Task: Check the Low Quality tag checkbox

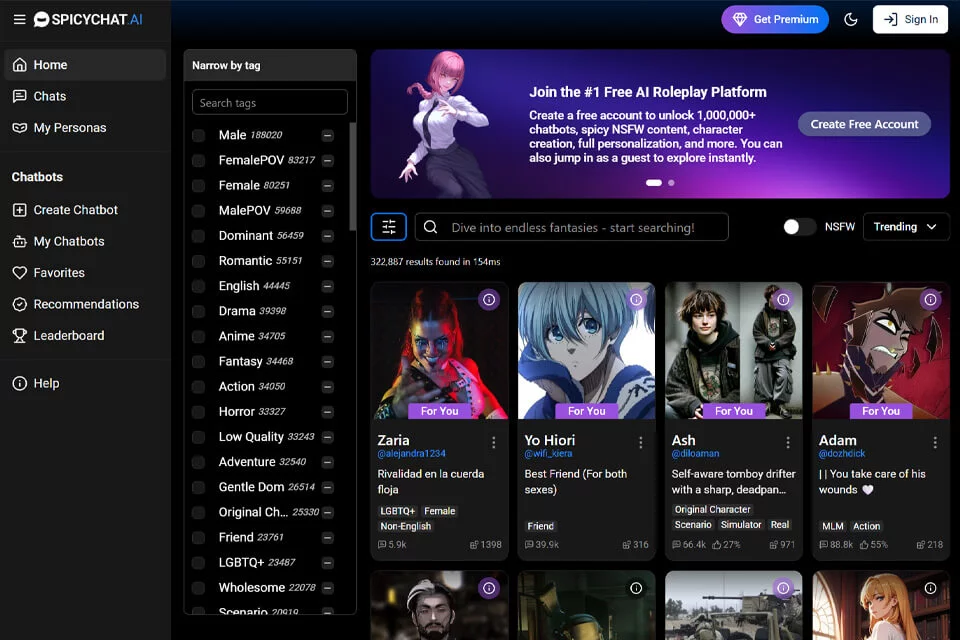Action: pyautogui.click(x=198, y=437)
